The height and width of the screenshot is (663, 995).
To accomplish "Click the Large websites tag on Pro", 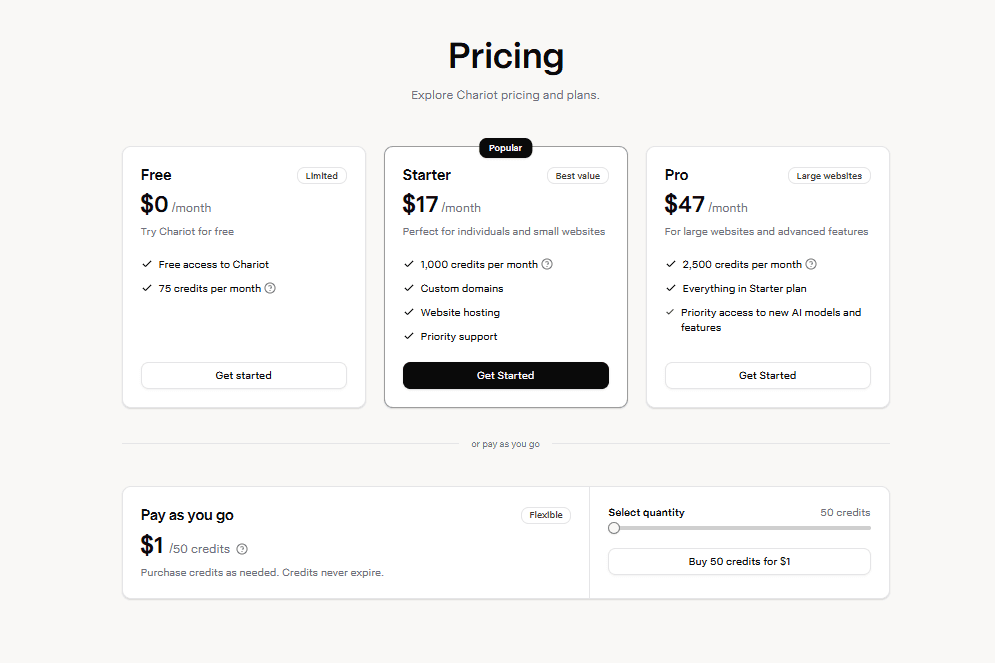I will [829, 176].
